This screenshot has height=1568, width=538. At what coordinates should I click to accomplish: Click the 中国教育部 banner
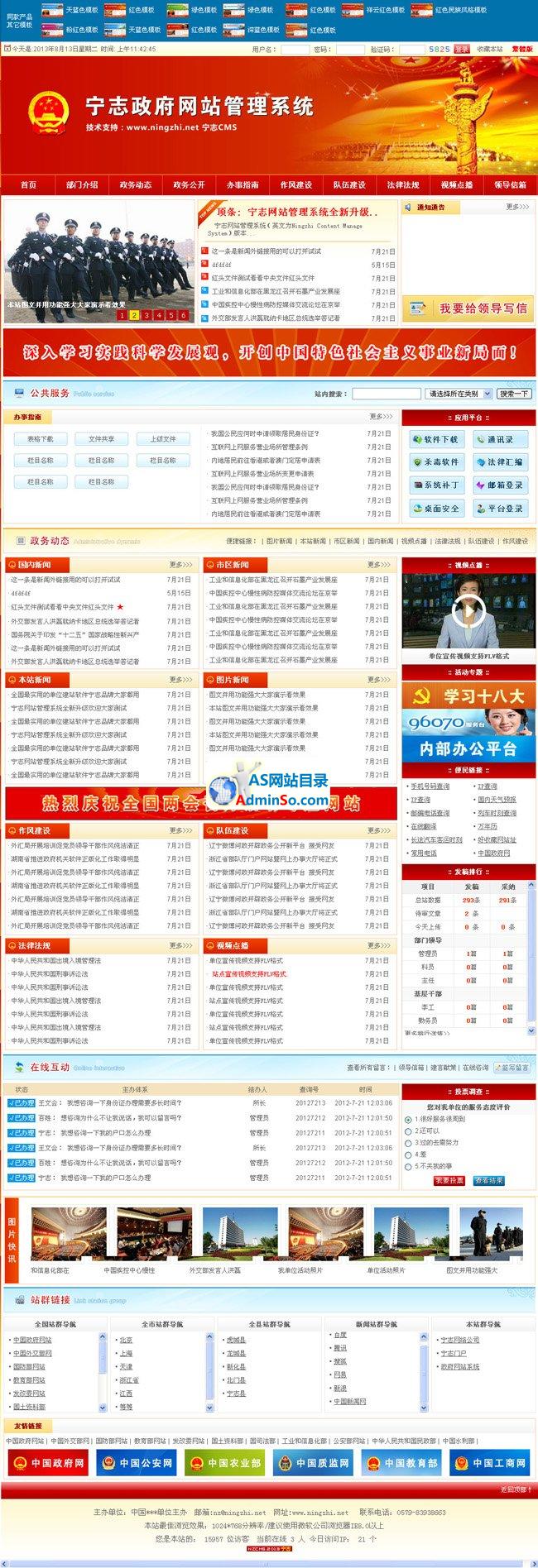[x=401, y=1463]
